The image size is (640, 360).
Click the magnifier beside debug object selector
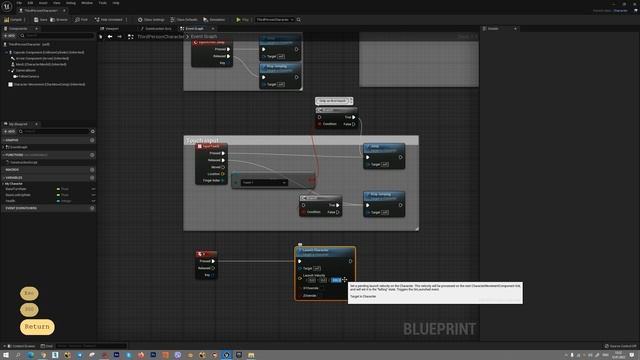point(299,20)
